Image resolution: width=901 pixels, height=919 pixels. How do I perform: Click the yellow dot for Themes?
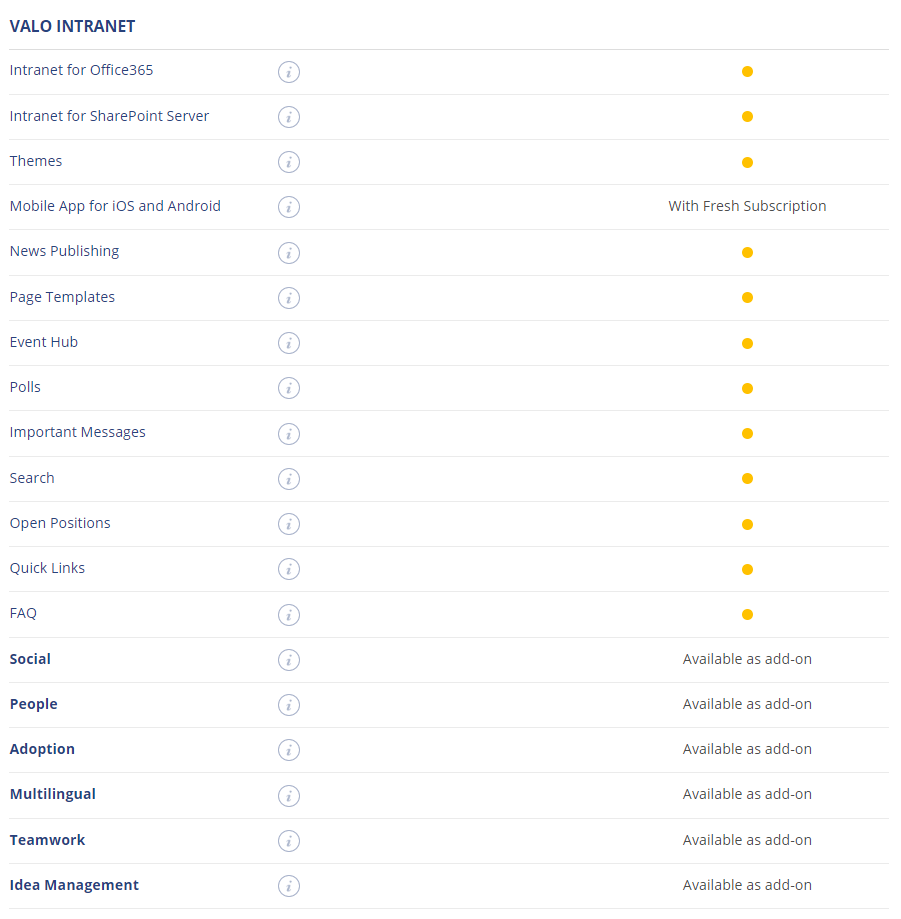(x=747, y=162)
